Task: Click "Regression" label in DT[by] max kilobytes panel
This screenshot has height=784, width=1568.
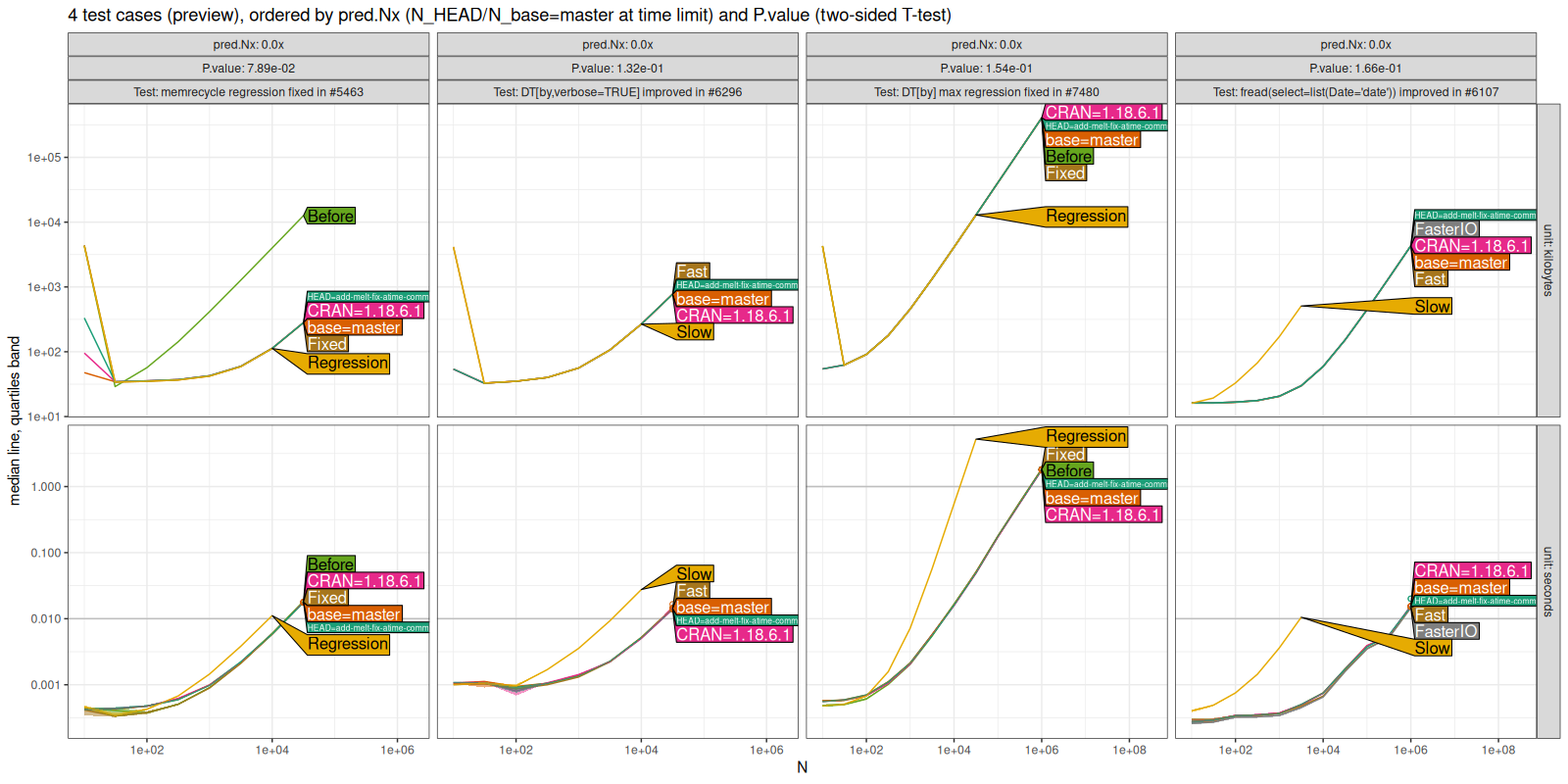Action: 1086,217
